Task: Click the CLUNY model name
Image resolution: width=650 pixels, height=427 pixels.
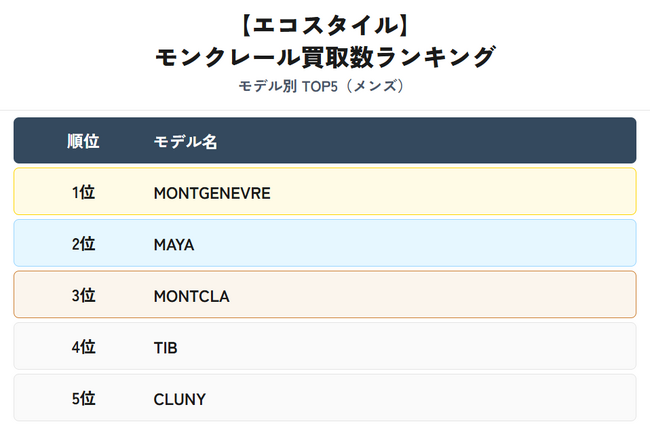Action: click(180, 399)
